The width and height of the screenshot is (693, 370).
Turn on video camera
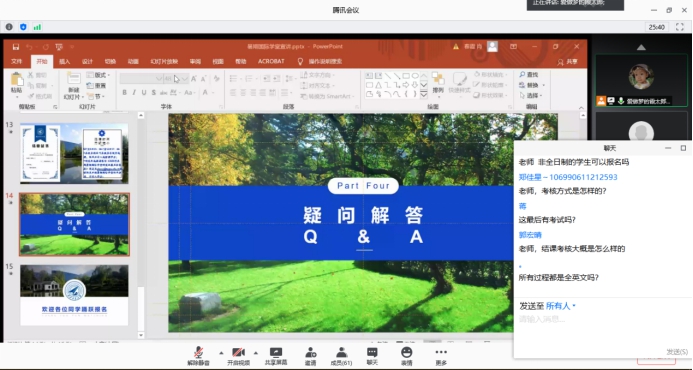tap(238, 356)
